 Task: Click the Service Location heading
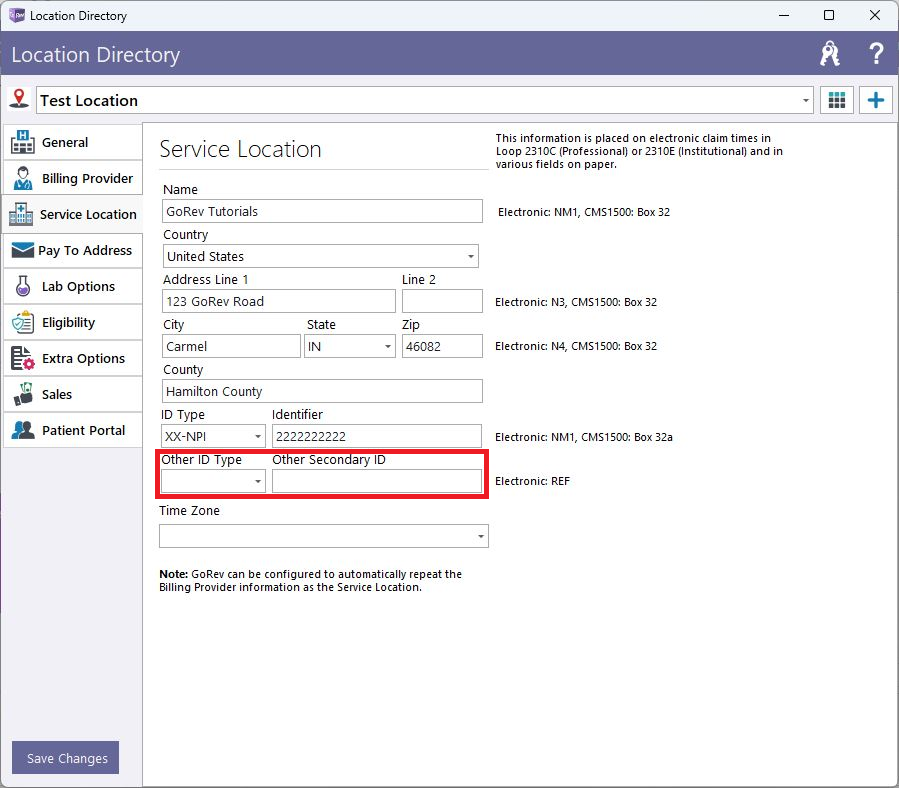point(240,149)
